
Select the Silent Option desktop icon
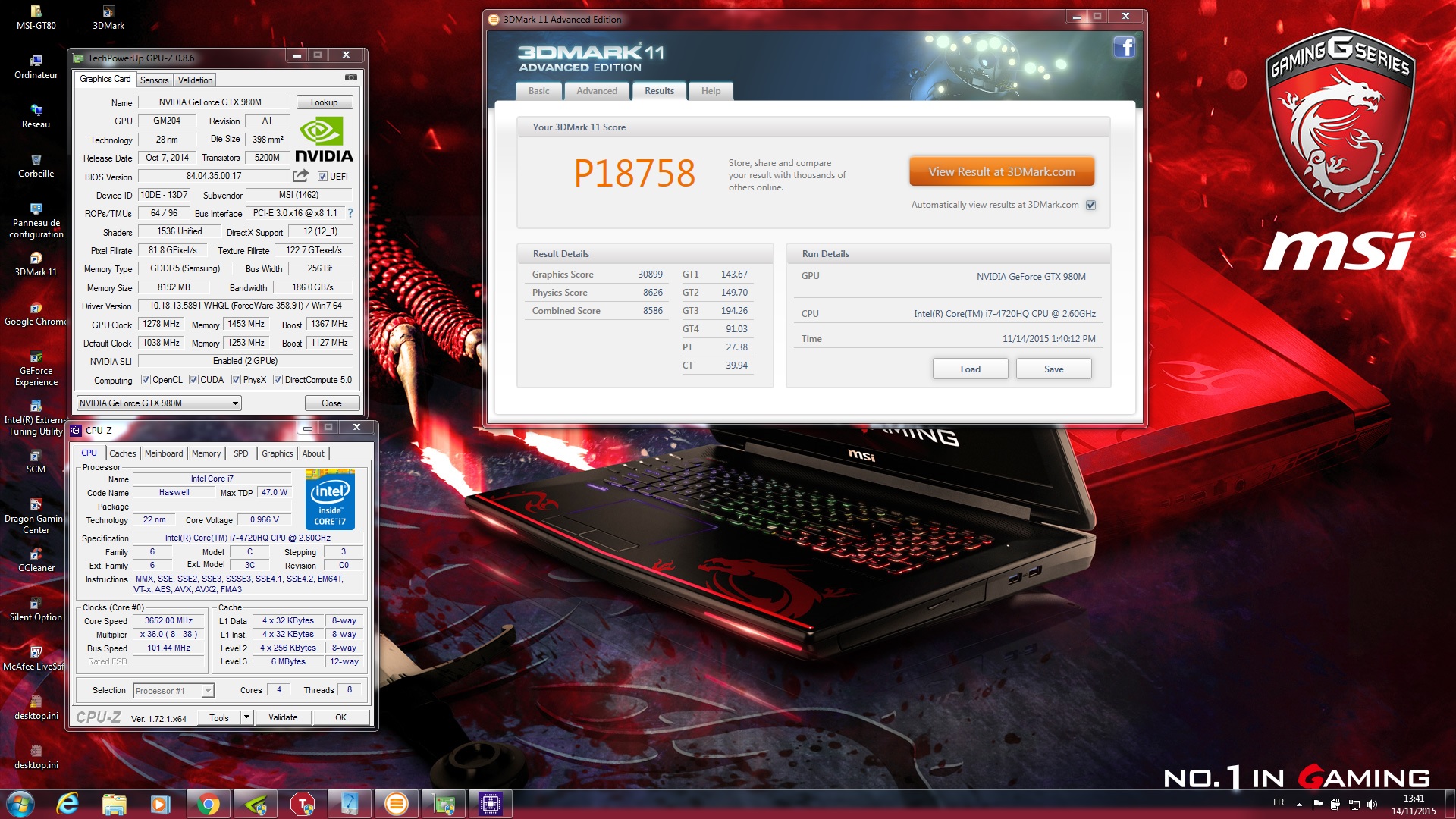point(36,609)
